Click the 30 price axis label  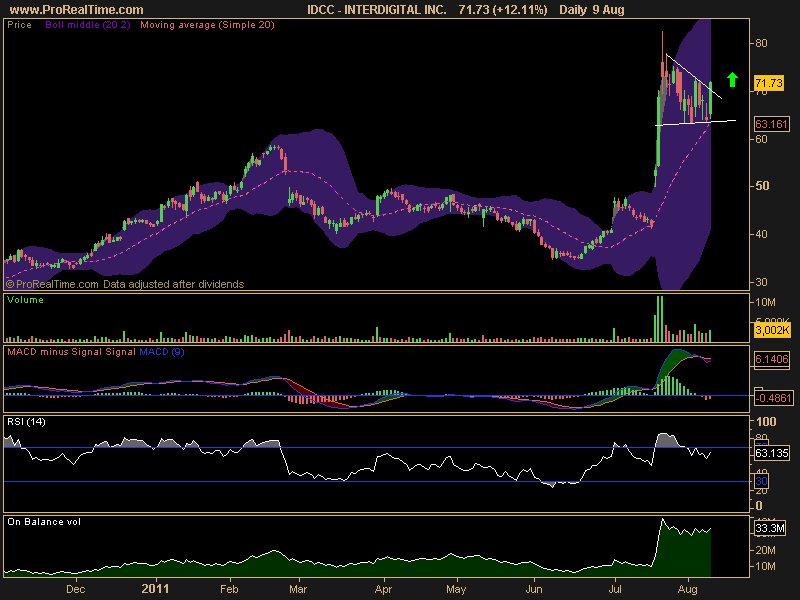click(761, 282)
